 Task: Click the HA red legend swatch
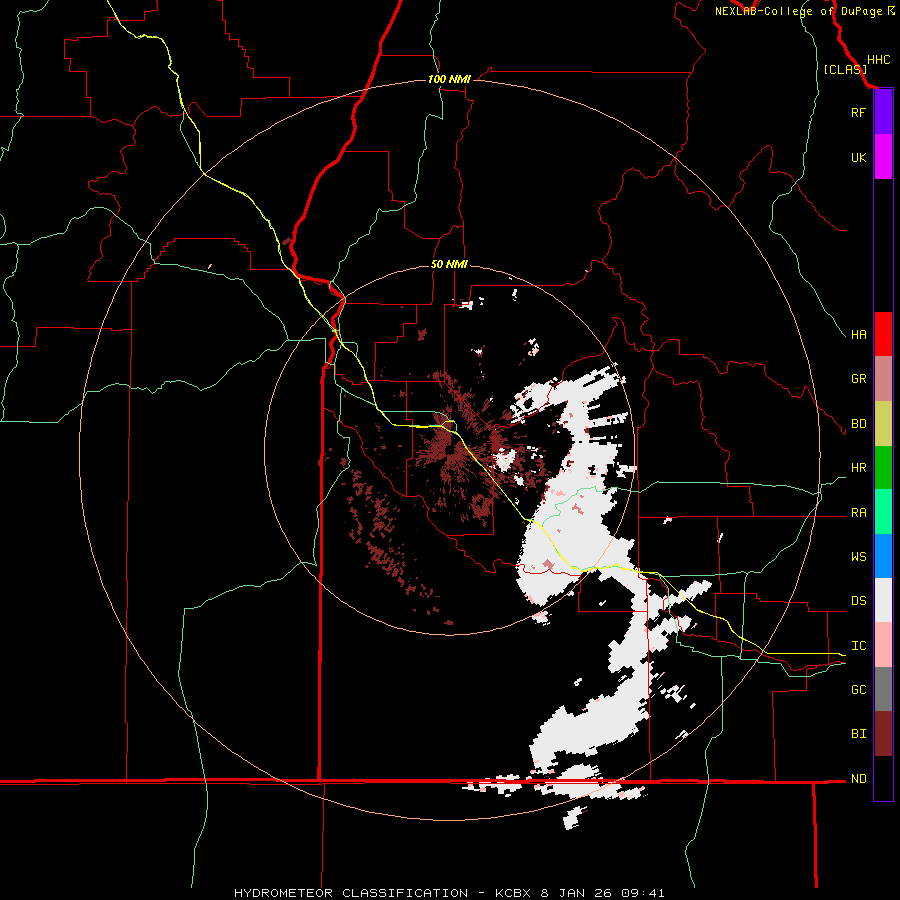pyautogui.click(x=883, y=334)
